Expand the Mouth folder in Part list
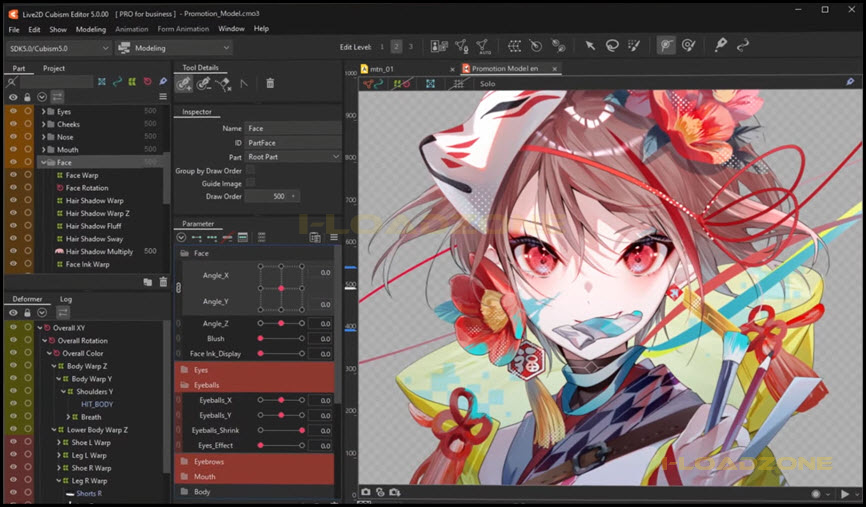The width and height of the screenshot is (866, 507). pos(44,149)
